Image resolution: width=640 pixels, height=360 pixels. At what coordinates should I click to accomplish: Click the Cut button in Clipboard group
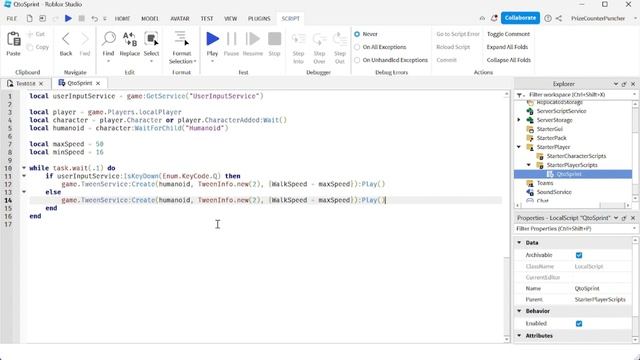36,34
